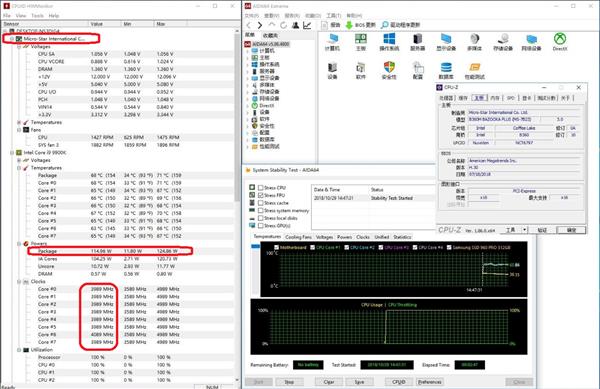The height and width of the screenshot is (389, 600).
Task: Click the driver update magnifier icon
Action: (385, 25)
